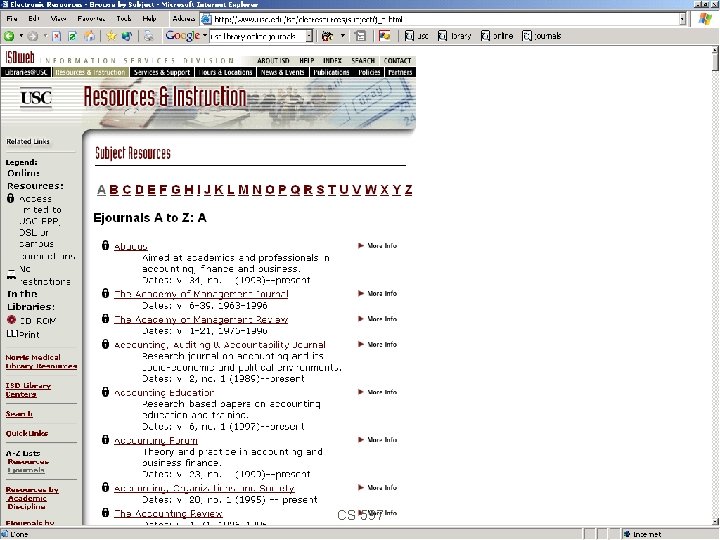Image resolution: width=720 pixels, height=540 pixels.
Task: Jump to letter Z in alphabet index
Action: (408, 190)
